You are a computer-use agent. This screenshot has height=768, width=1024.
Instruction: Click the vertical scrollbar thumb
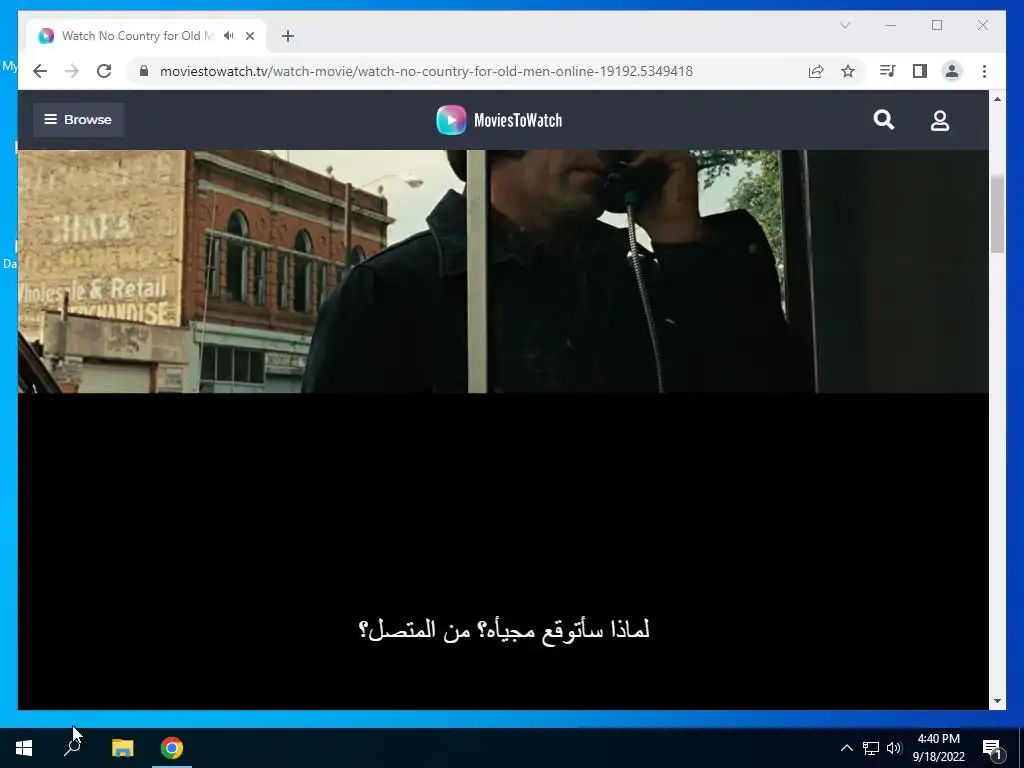click(997, 214)
